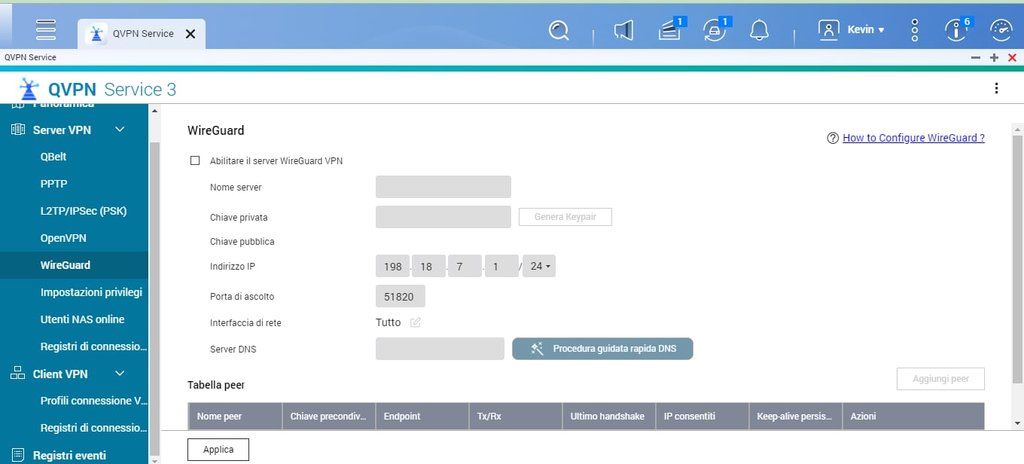Open the subnet mask 24 dropdown
1024x464 pixels.
point(539,266)
